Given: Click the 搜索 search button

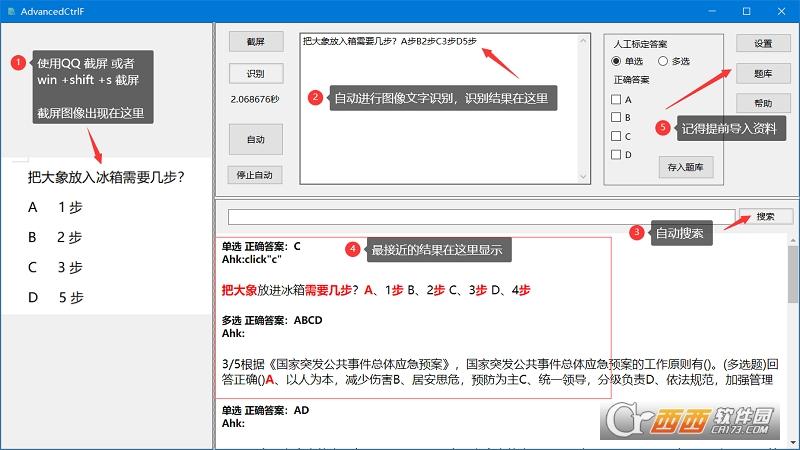Looking at the screenshot, I should coord(765,216).
